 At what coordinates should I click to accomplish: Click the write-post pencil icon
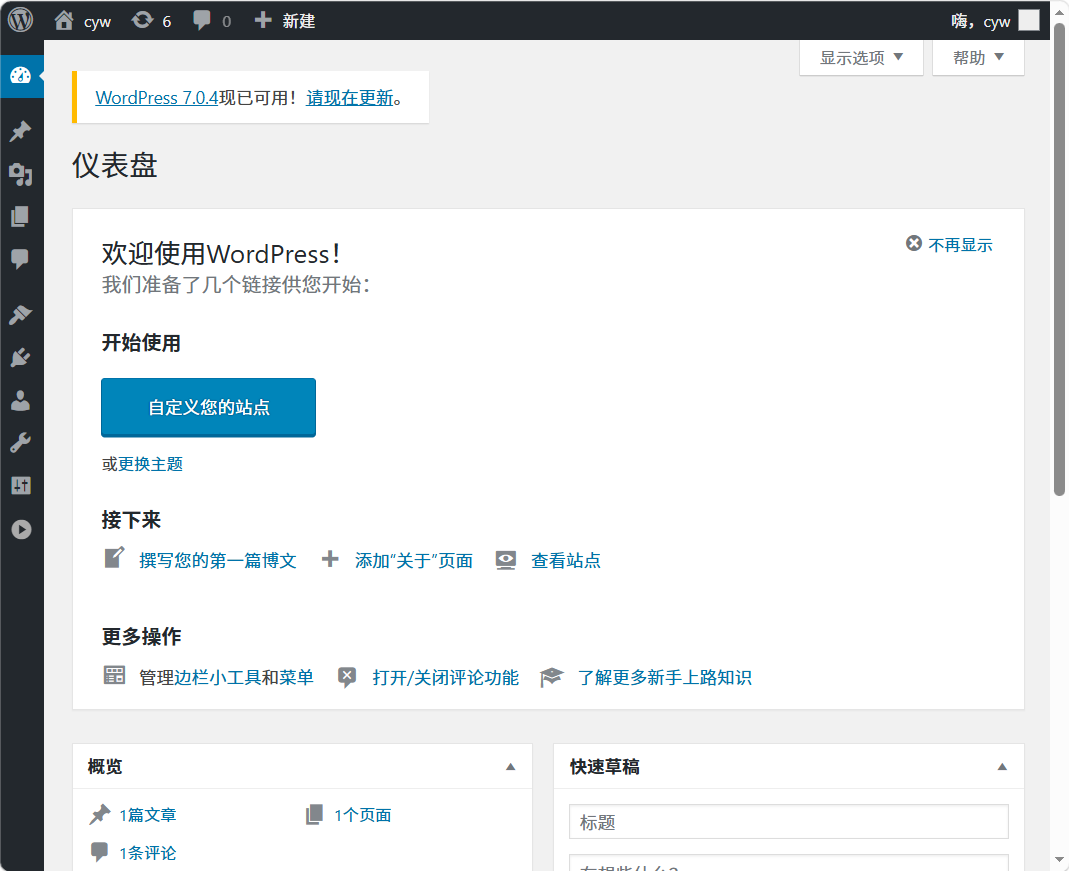tap(114, 557)
